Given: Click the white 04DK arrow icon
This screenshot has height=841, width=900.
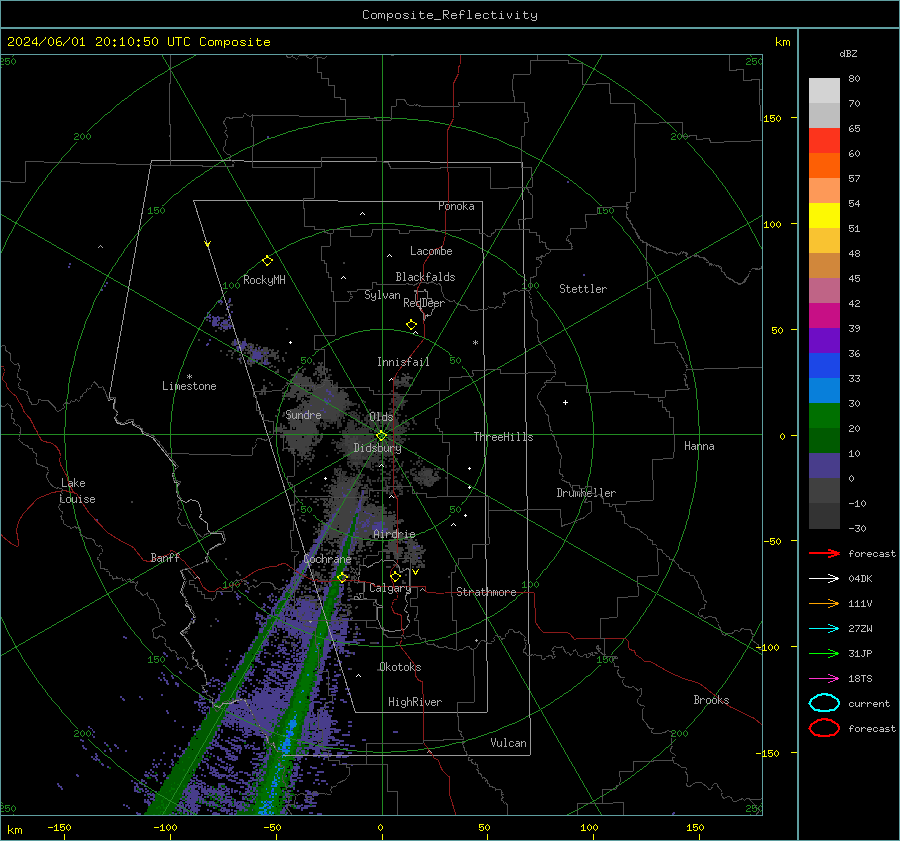Looking at the screenshot, I should tap(824, 579).
